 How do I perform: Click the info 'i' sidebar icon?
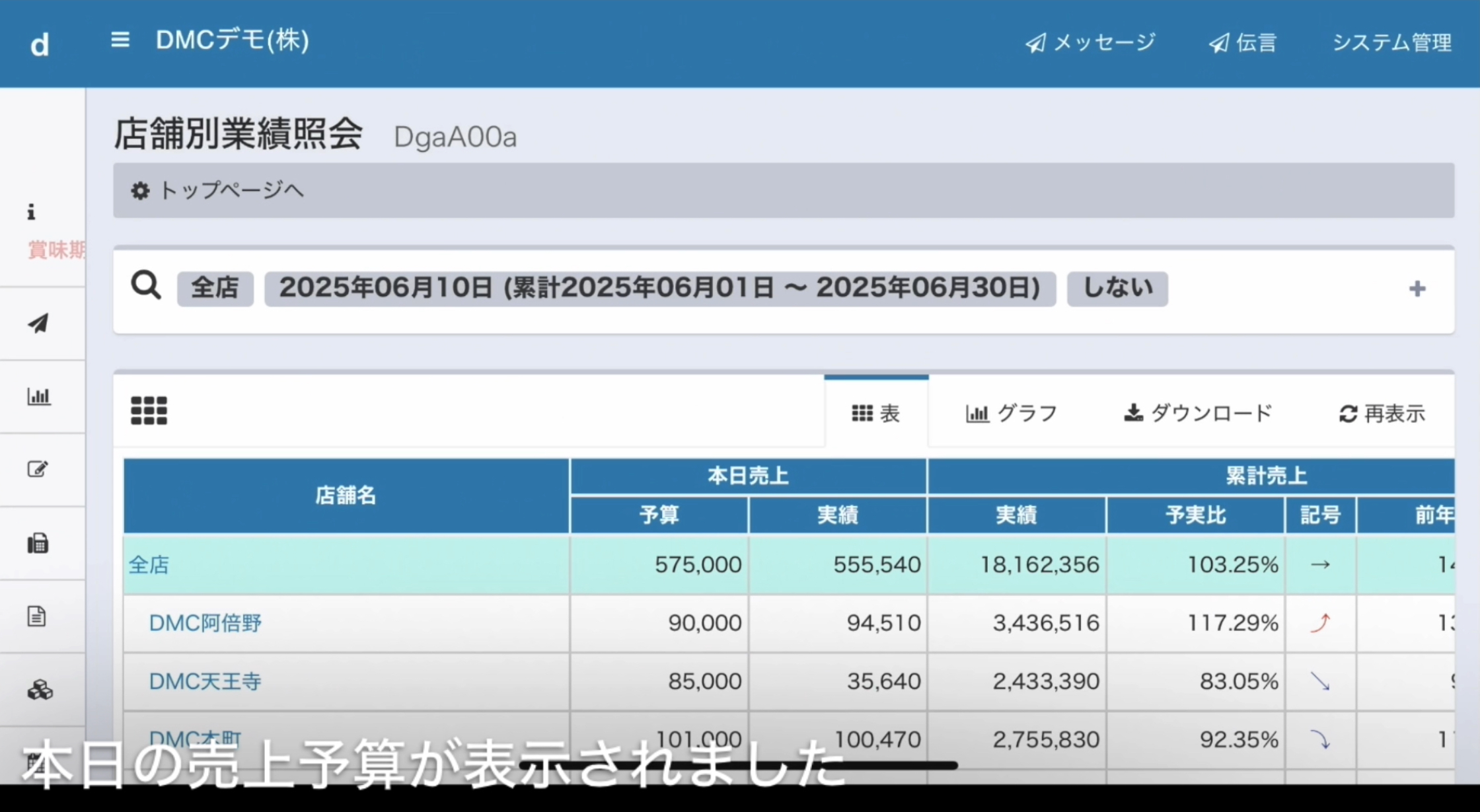30,212
